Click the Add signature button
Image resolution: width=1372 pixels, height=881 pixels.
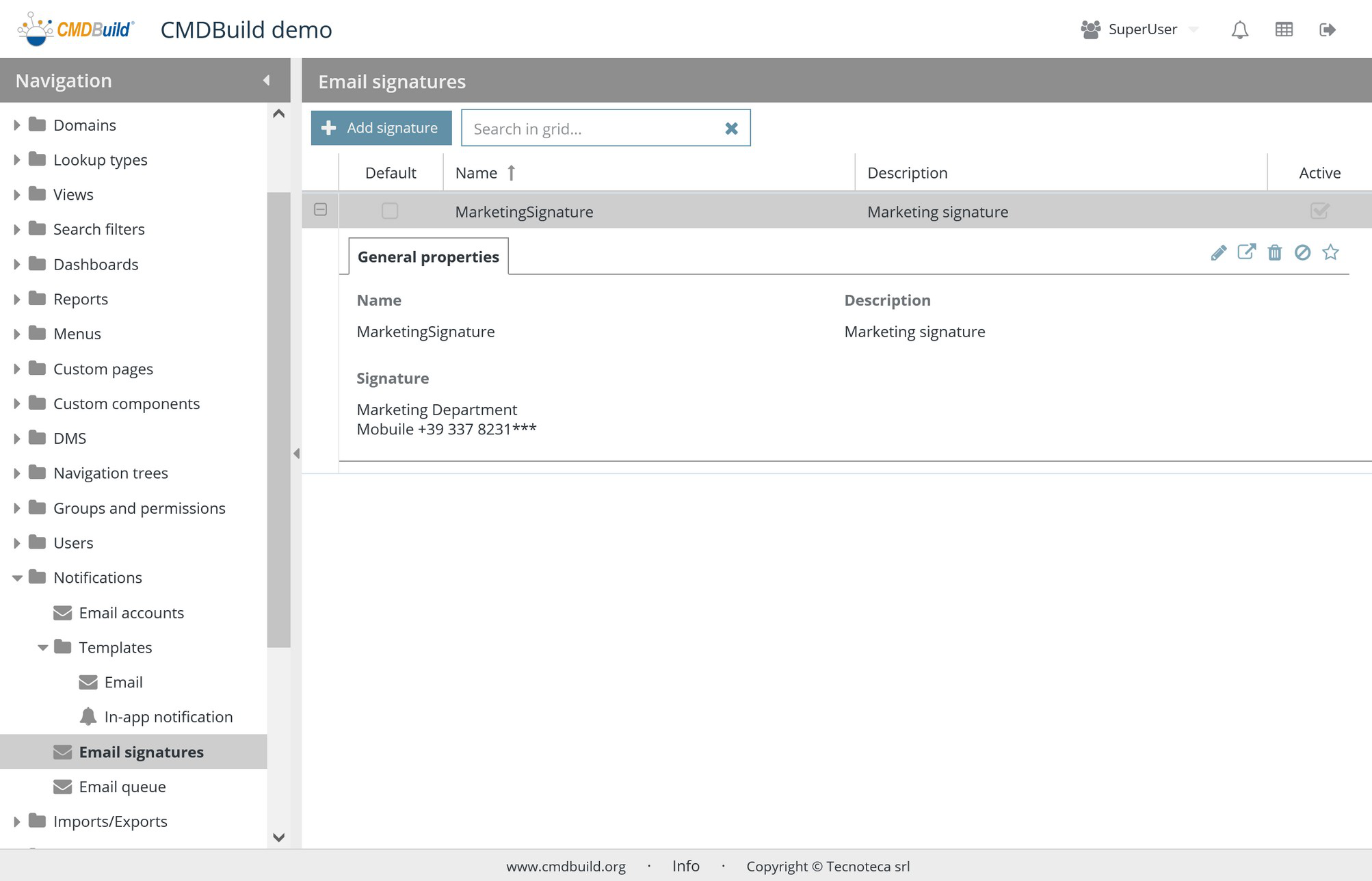click(x=381, y=128)
